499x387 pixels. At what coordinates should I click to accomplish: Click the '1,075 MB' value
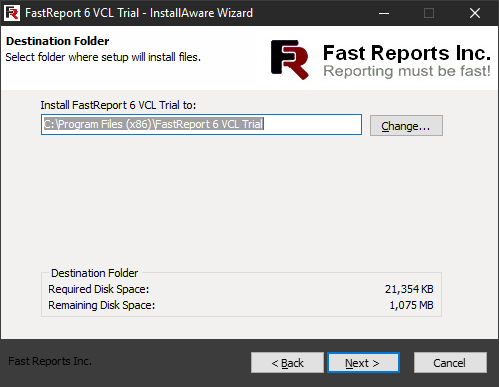tap(411, 305)
